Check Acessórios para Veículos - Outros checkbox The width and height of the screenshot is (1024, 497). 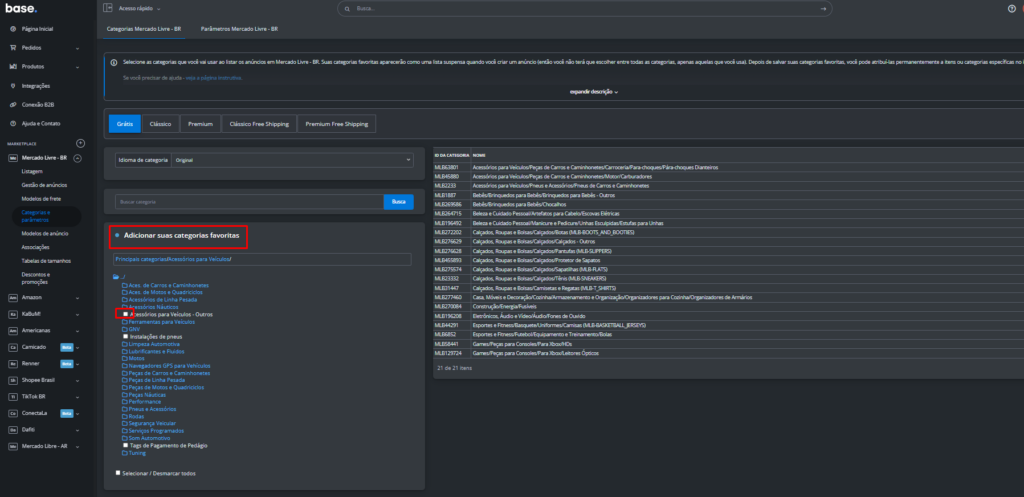pos(126,314)
